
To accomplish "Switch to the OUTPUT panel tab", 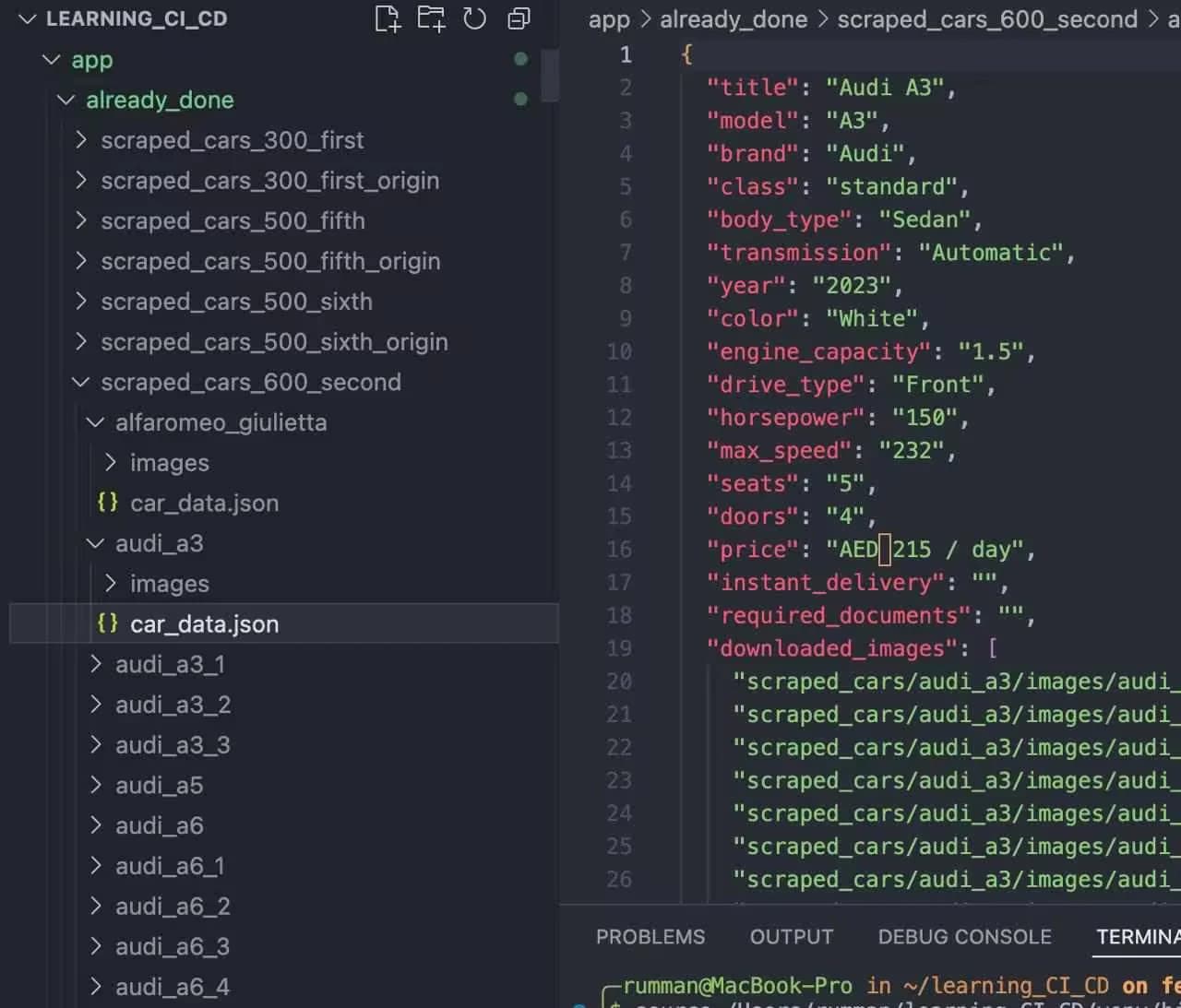I will coord(792,937).
